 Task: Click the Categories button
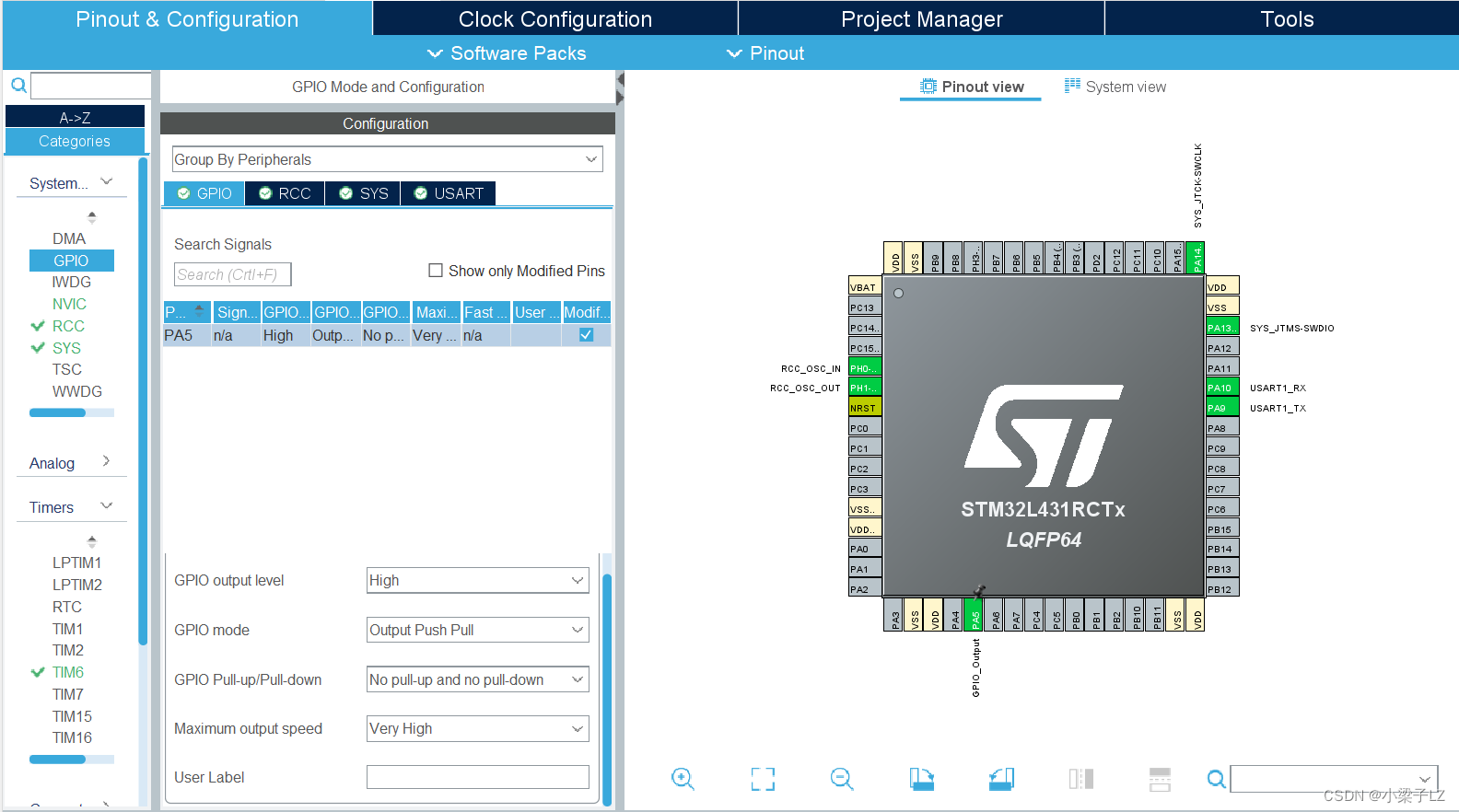[75, 141]
